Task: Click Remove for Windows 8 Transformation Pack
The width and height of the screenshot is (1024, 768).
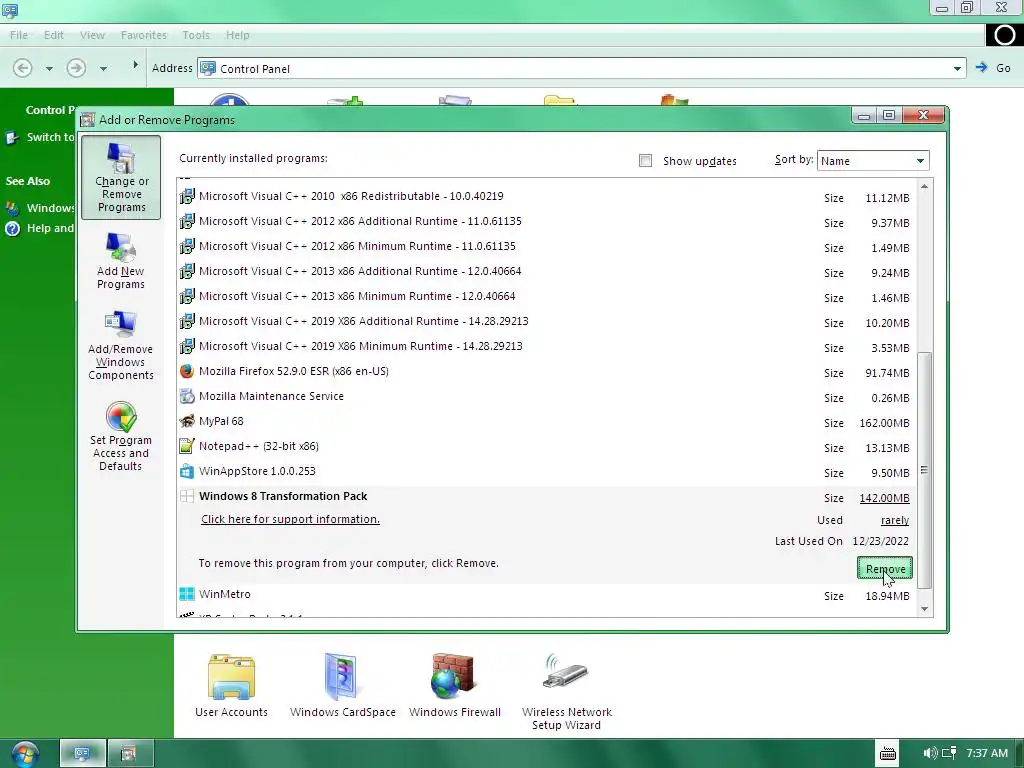Action: coord(885,569)
